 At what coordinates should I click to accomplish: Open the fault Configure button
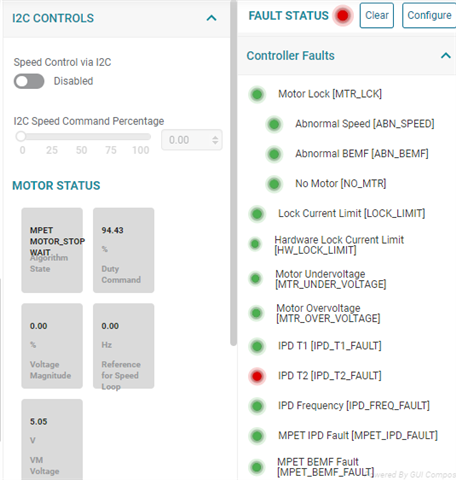click(429, 15)
